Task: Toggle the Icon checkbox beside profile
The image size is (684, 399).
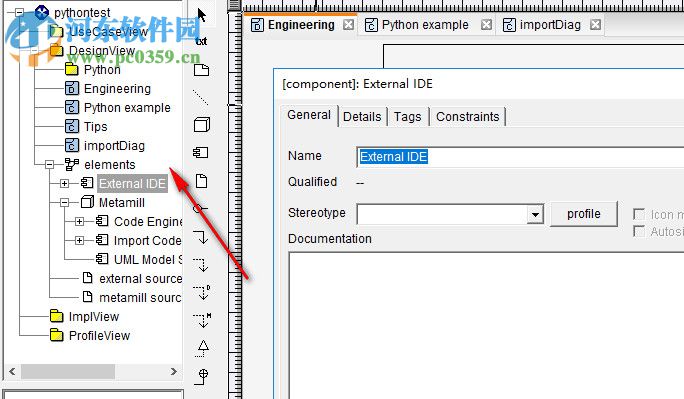Action: 639,214
